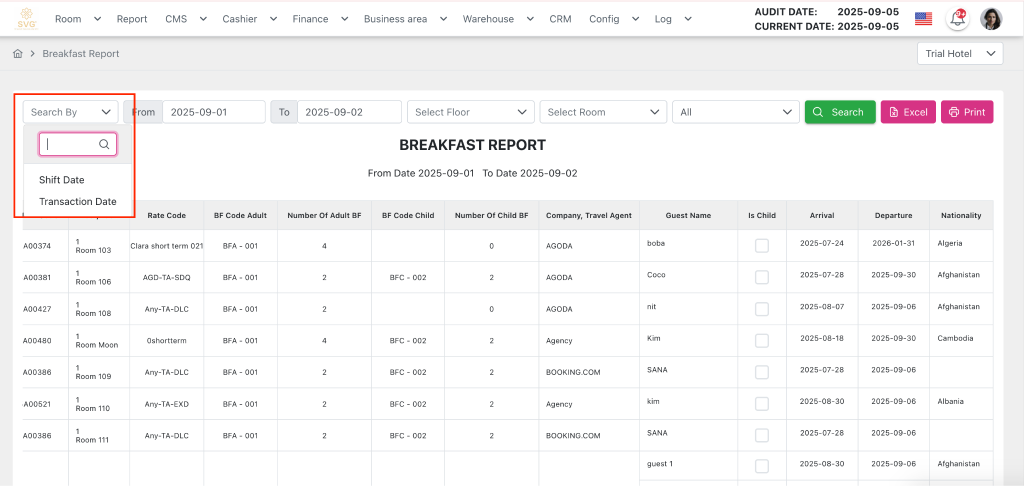Open the Select Room dropdown
This screenshot has width=1024, height=486.
(x=602, y=112)
